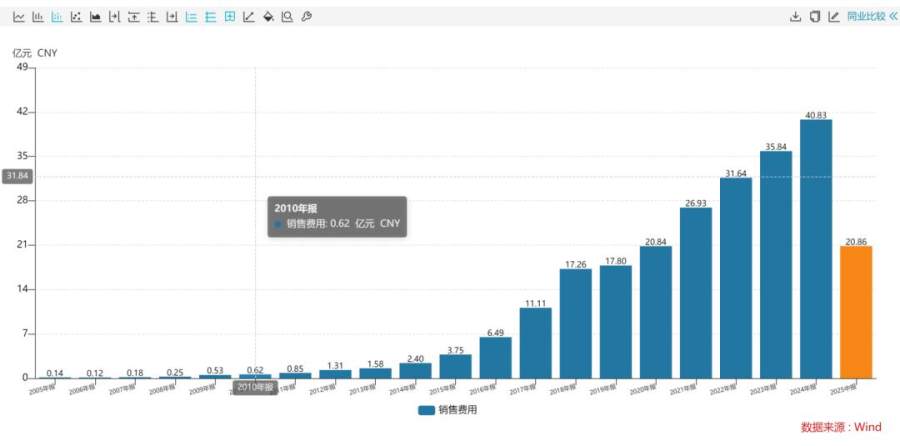Click the 数据来源 Wind source text

[x=840, y=428]
